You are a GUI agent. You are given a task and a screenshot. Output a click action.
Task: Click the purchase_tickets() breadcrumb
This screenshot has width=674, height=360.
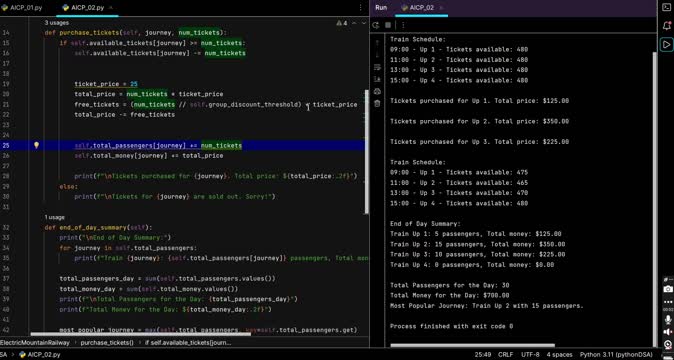(x=107, y=343)
